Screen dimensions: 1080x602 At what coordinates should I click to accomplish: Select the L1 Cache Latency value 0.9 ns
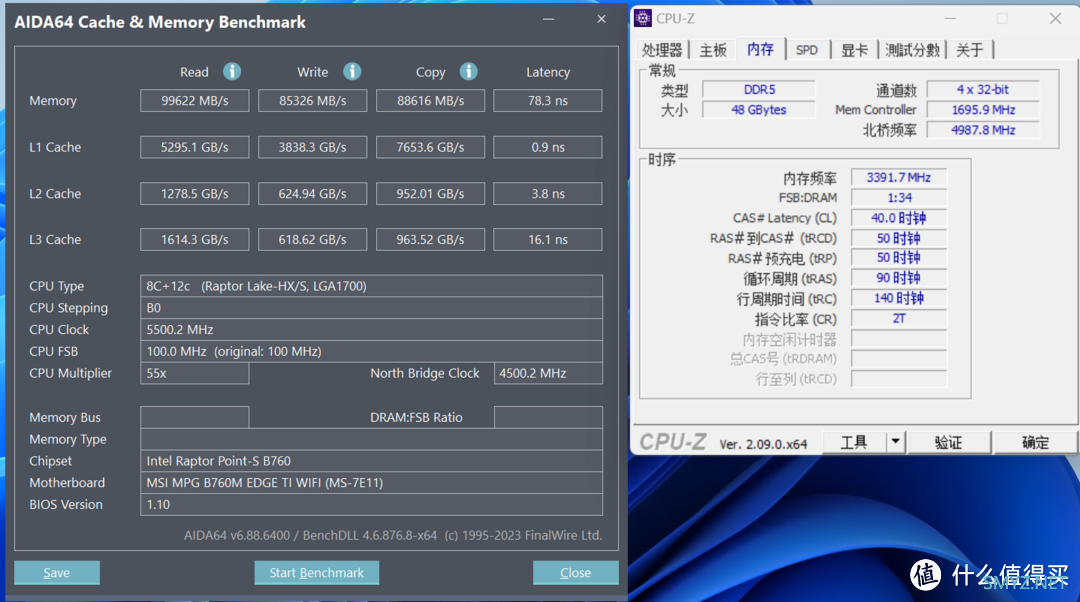coord(548,147)
